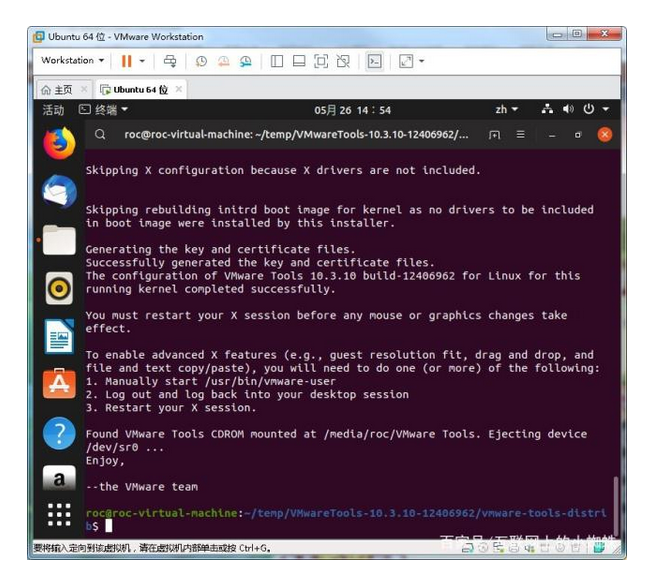Viewport: 662px width, 582px height.
Task: Expand the system menu arrow next to power icon
Action: [x=605, y=109]
